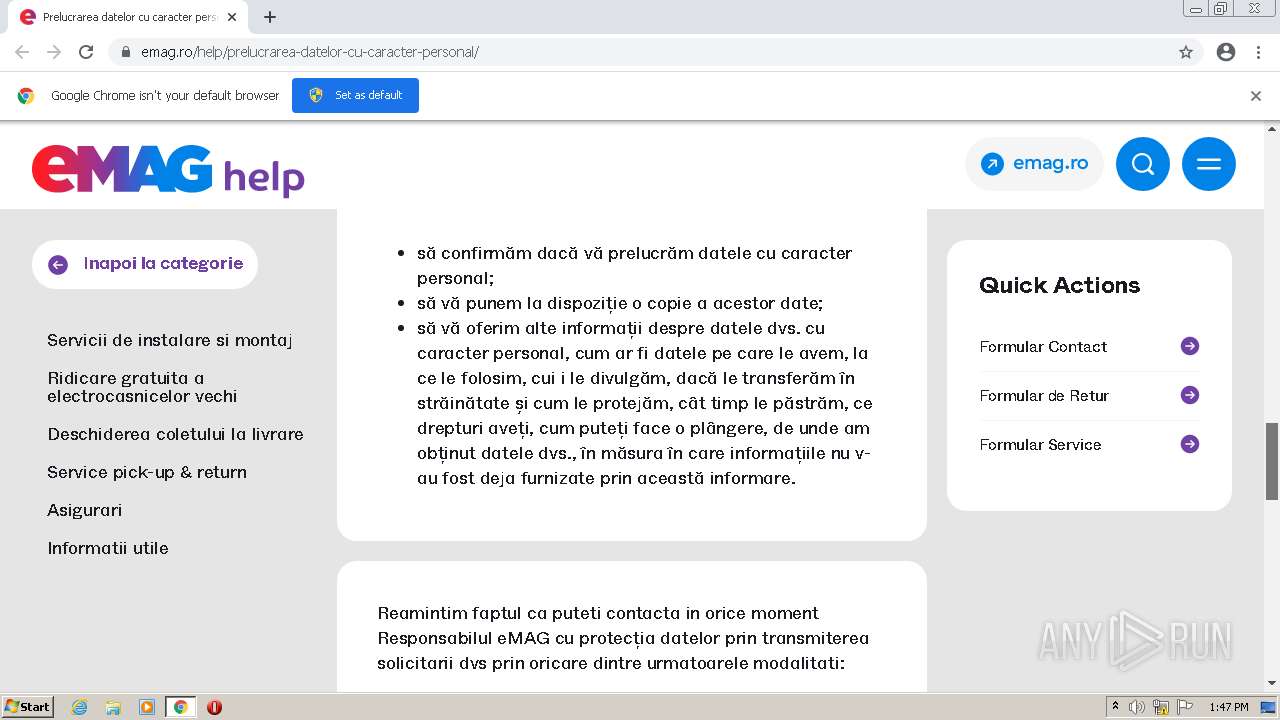The width and height of the screenshot is (1280, 720).
Task: Click the browser Back arrow
Action: pos(22,52)
